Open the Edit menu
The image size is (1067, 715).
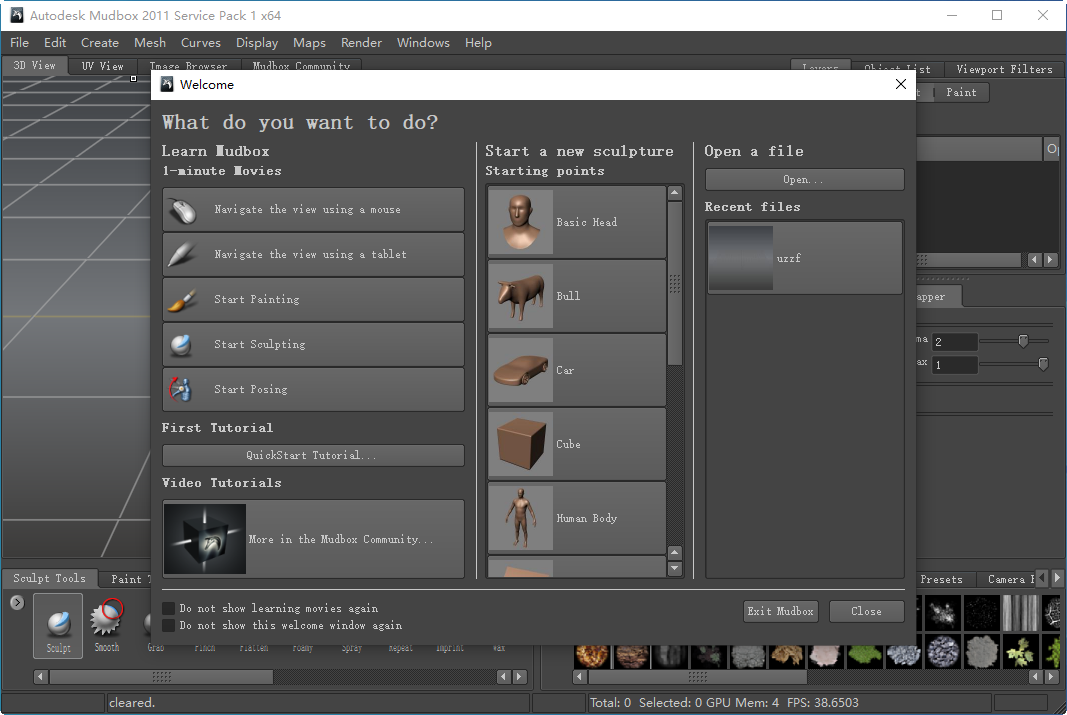55,42
